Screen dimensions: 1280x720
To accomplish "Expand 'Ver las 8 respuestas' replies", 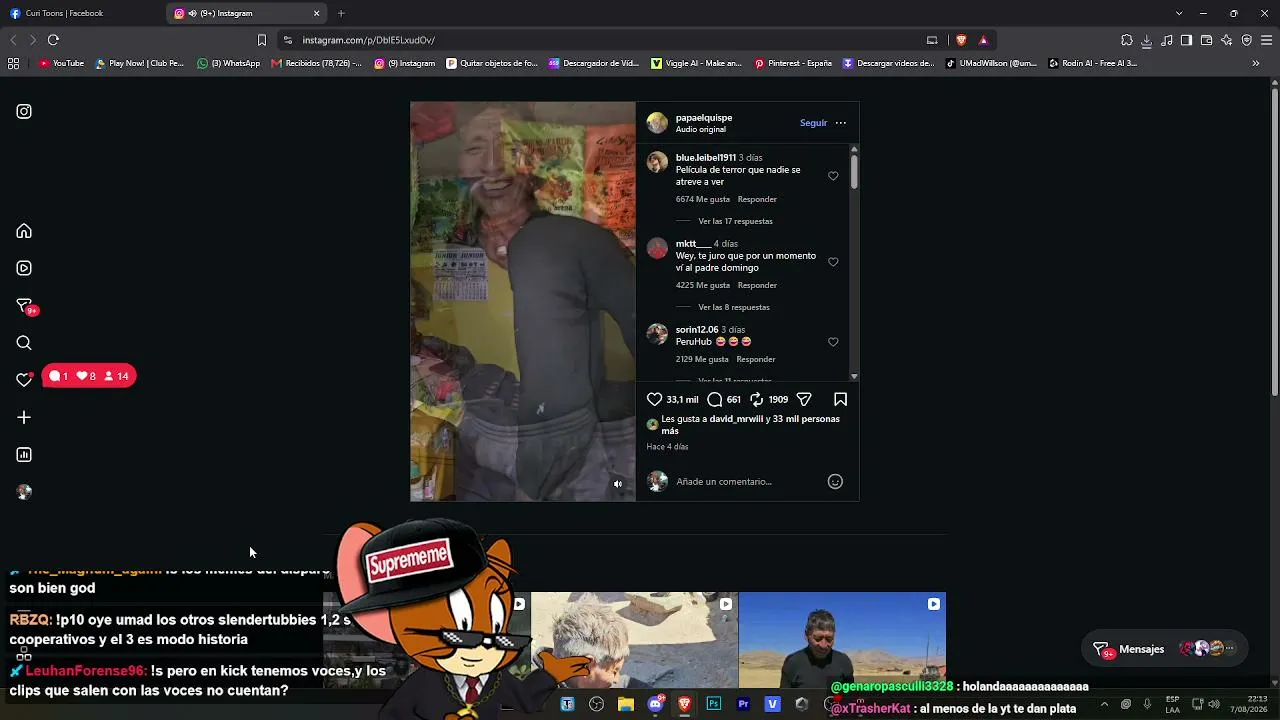I will point(734,307).
